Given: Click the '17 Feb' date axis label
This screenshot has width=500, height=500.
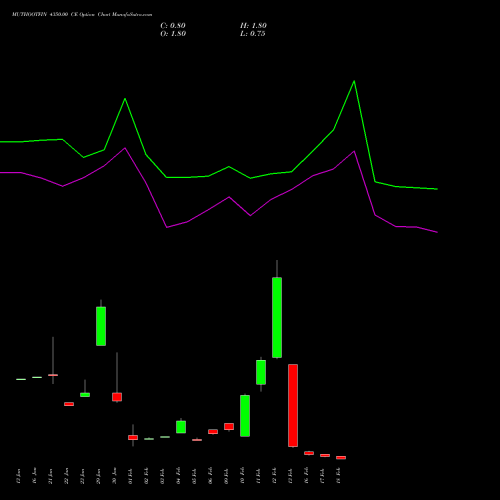Looking at the screenshot, I should (x=322, y=476).
